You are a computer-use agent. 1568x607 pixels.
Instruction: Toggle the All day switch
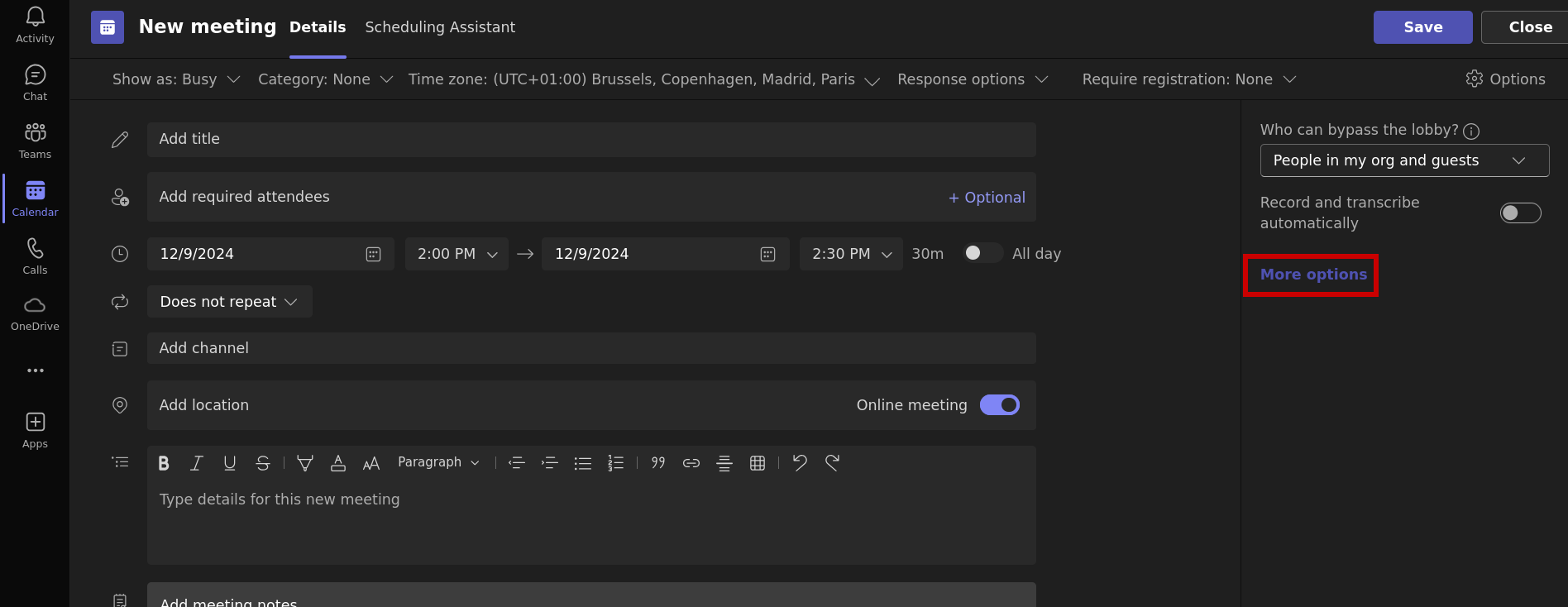(982, 253)
